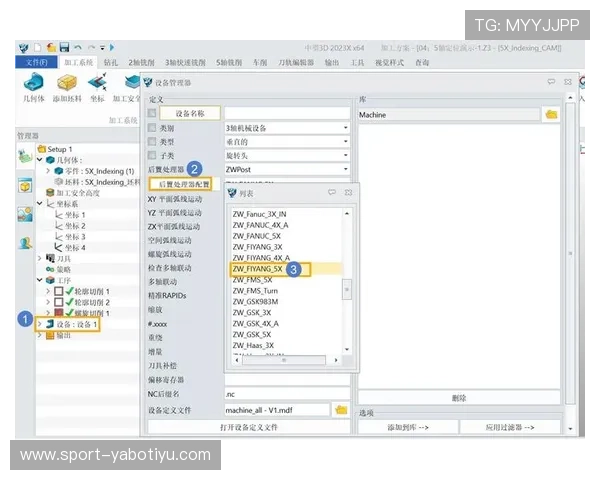
Task: Click folder icon next to machine_all - V1.mdf
Action: [341, 410]
